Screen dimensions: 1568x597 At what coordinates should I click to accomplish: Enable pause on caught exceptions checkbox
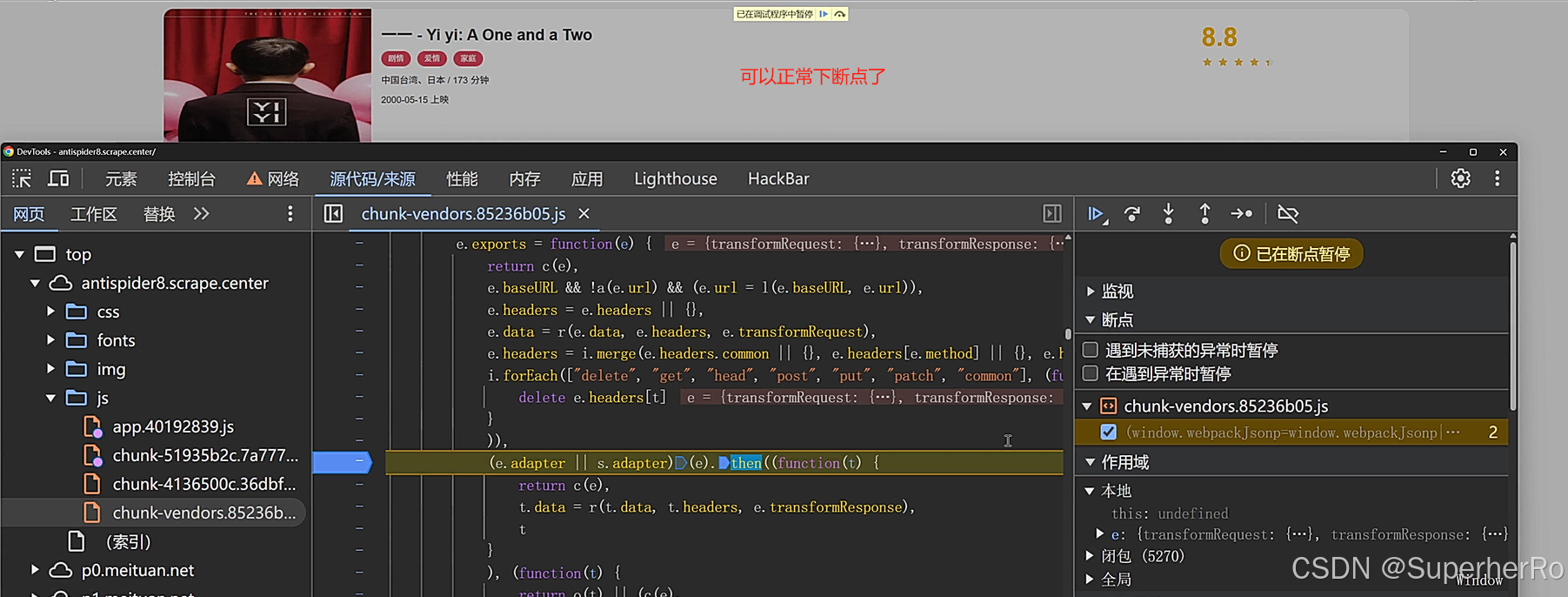[1090, 373]
